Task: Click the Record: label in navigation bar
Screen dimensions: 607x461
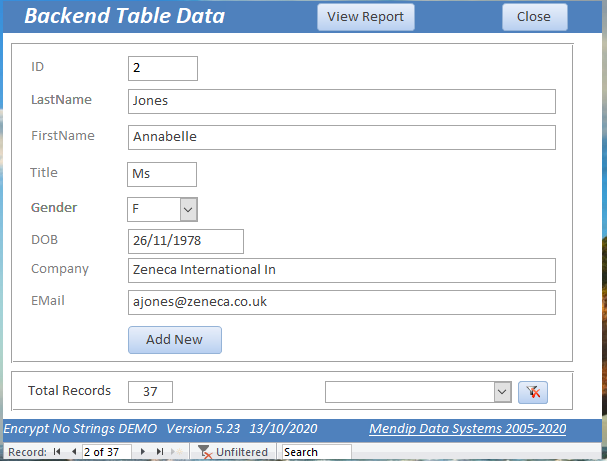Action: pyautogui.click(x=27, y=452)
